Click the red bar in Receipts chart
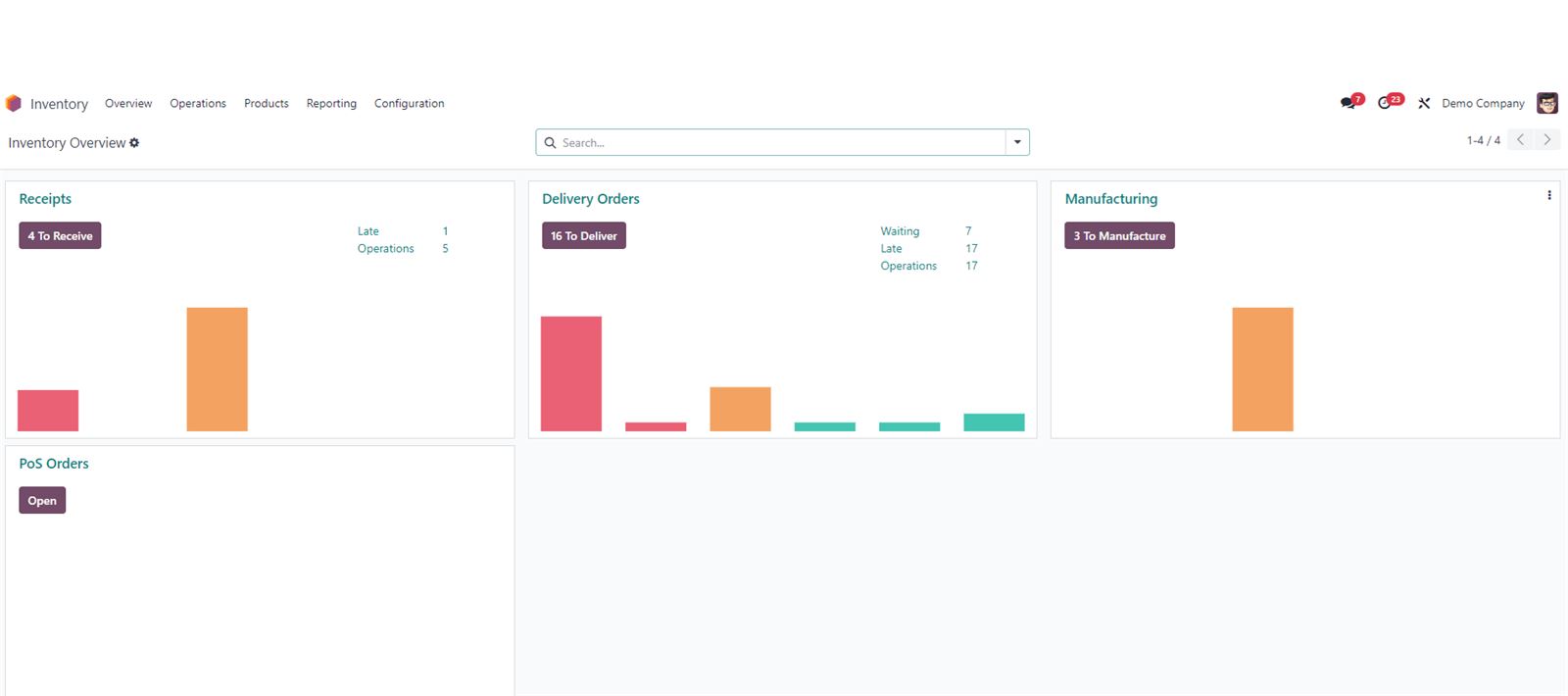1568x696 pixels. [x=48, y=411]
